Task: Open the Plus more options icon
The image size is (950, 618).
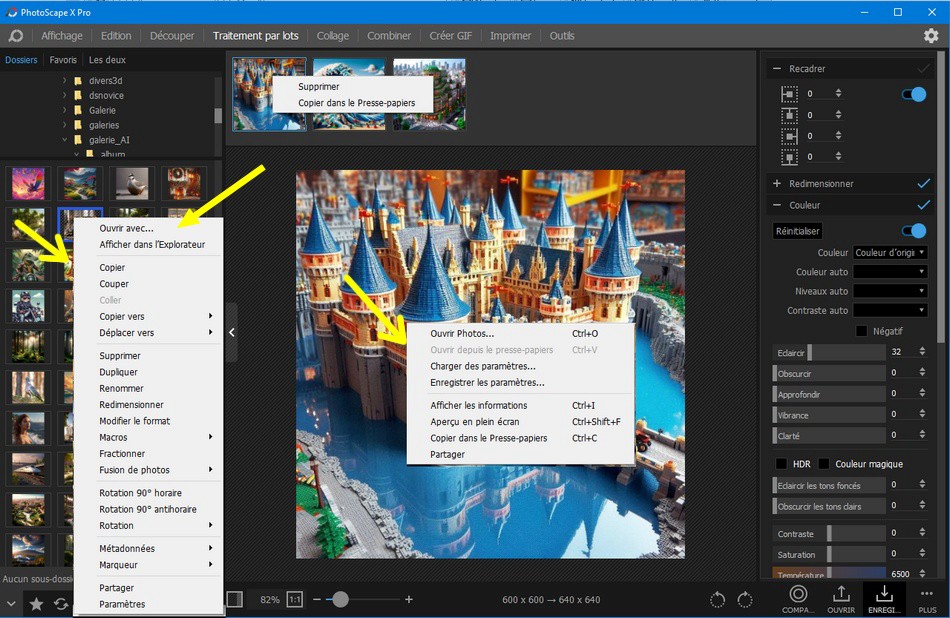Action: tap(927, 599)
